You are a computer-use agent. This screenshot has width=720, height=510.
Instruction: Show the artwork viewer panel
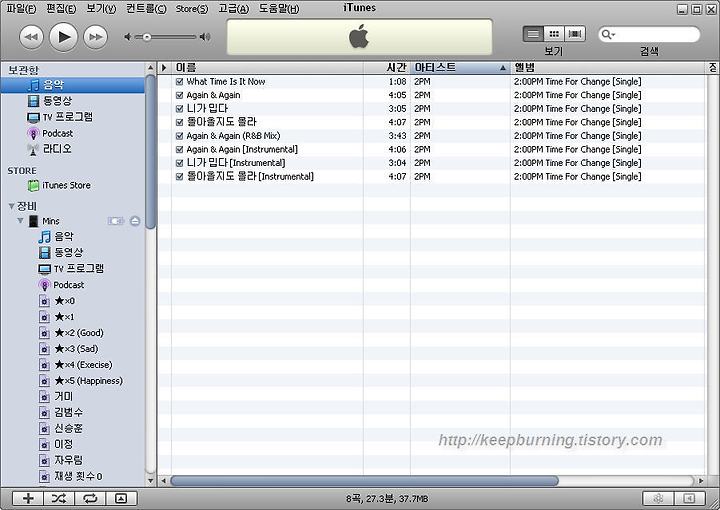(x=121, y=499)
